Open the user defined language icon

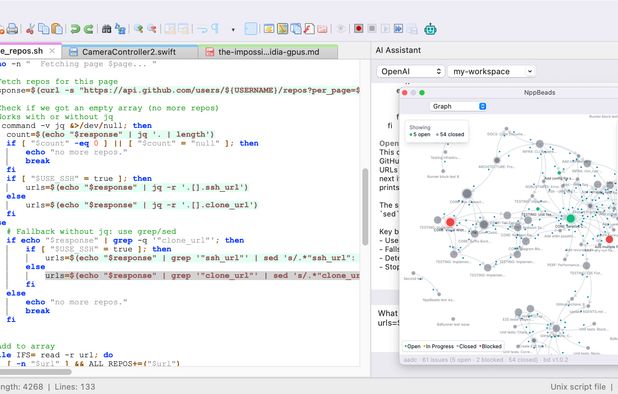tap(269, 29)
